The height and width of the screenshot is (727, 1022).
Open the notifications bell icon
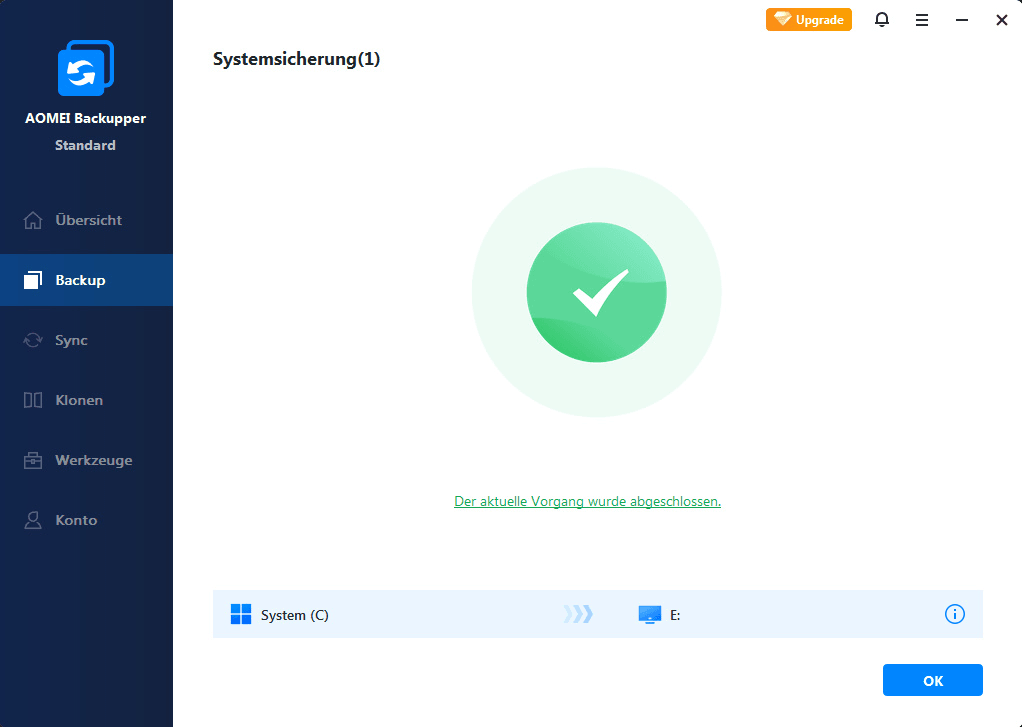882,20
